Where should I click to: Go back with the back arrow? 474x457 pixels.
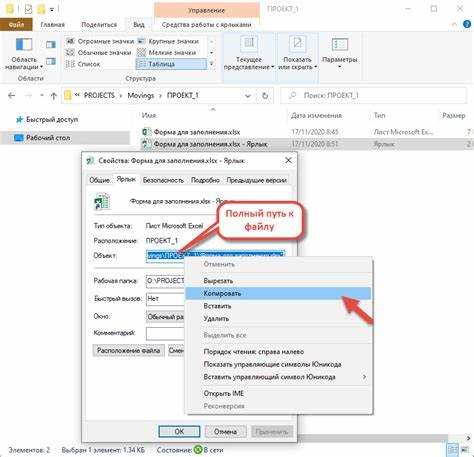tap(12, 96)
